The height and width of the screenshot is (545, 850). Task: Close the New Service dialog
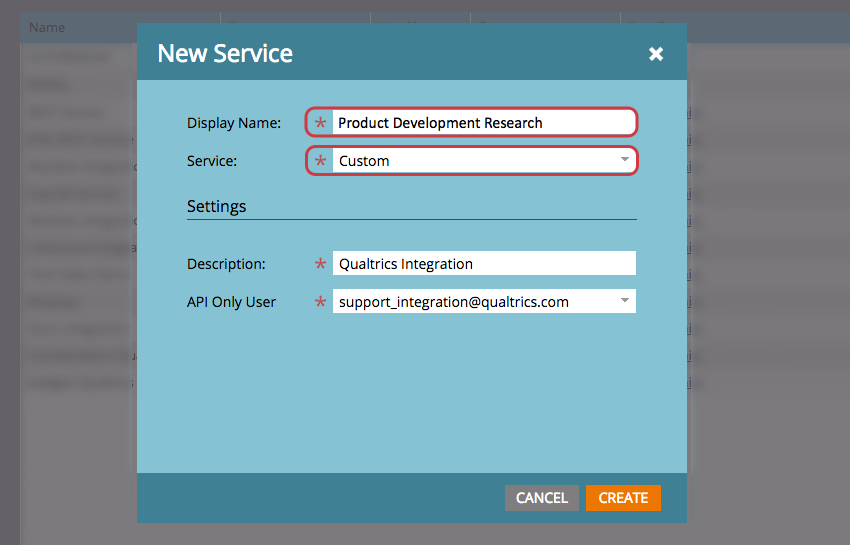[656, 54]
